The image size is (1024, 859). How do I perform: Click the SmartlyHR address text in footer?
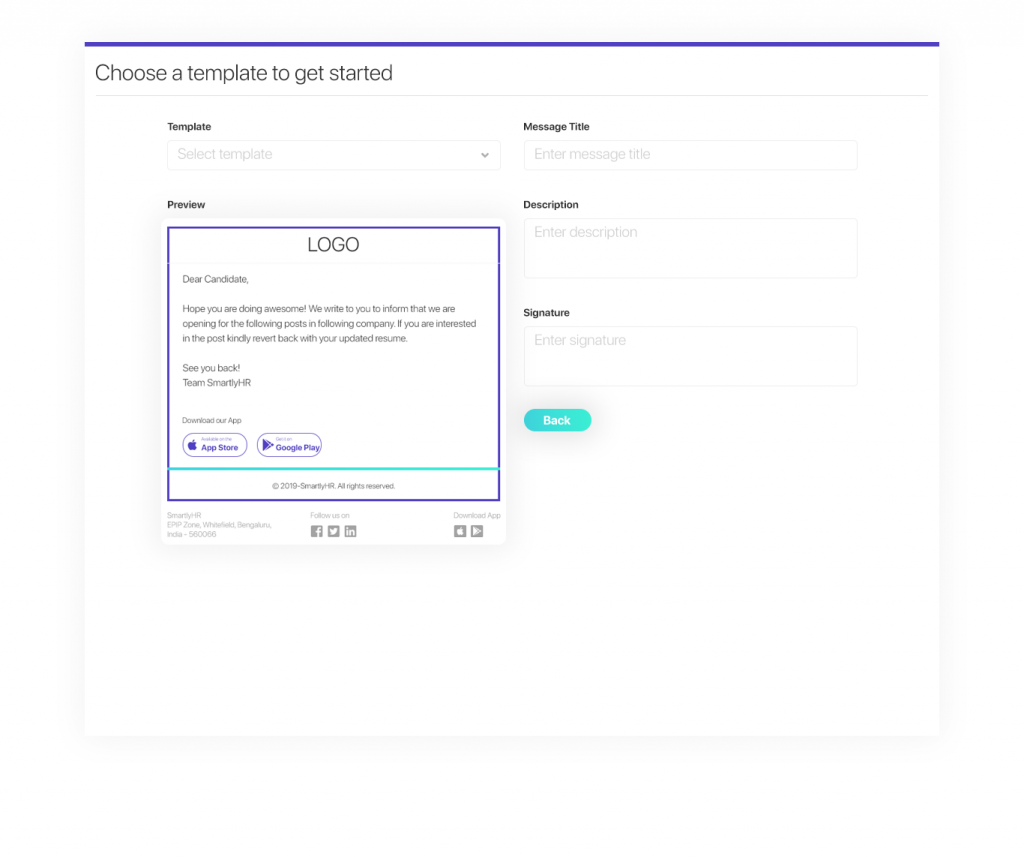click(218, 525)
